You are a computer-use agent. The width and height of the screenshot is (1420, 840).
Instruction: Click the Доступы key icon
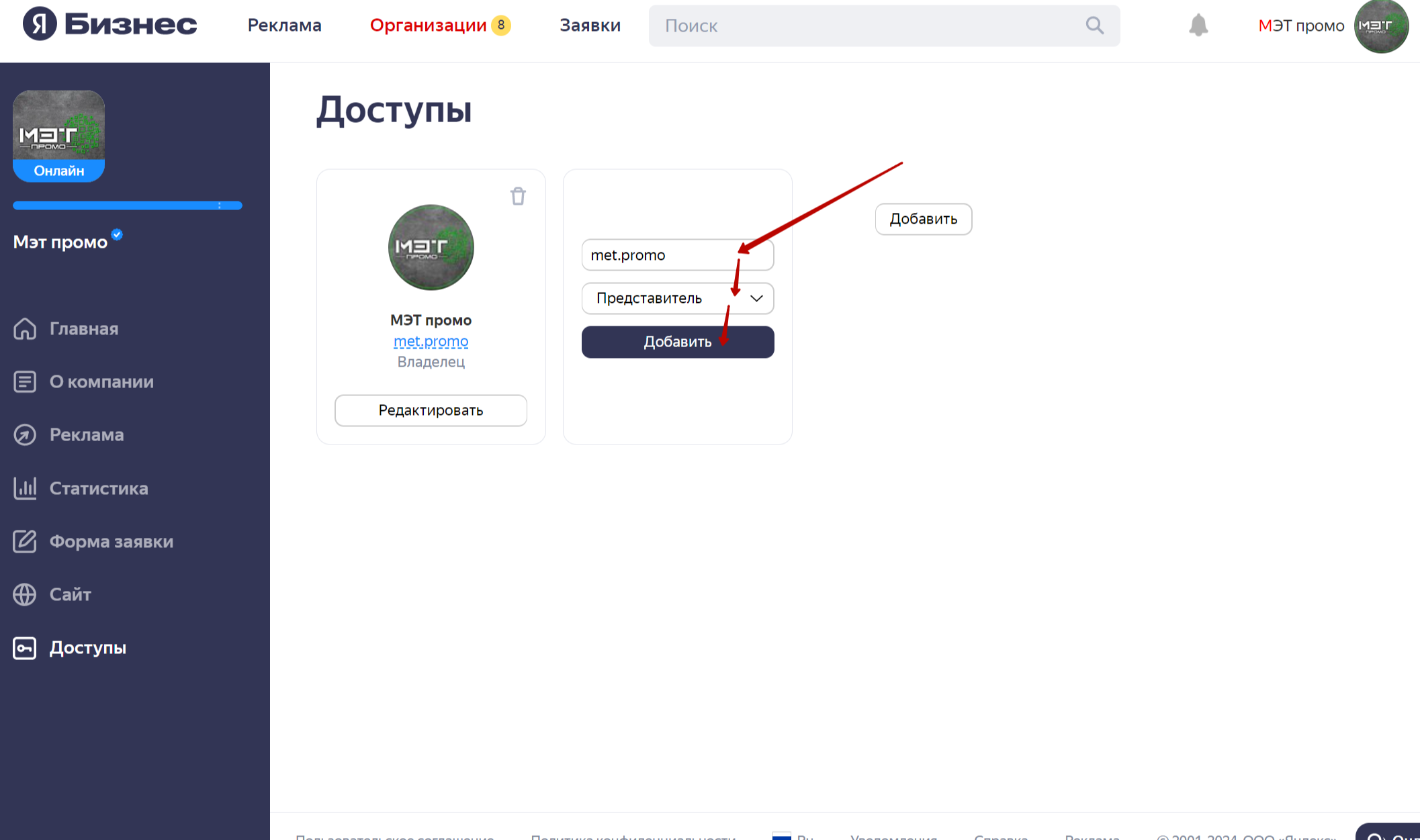click(x=25, y=648)
